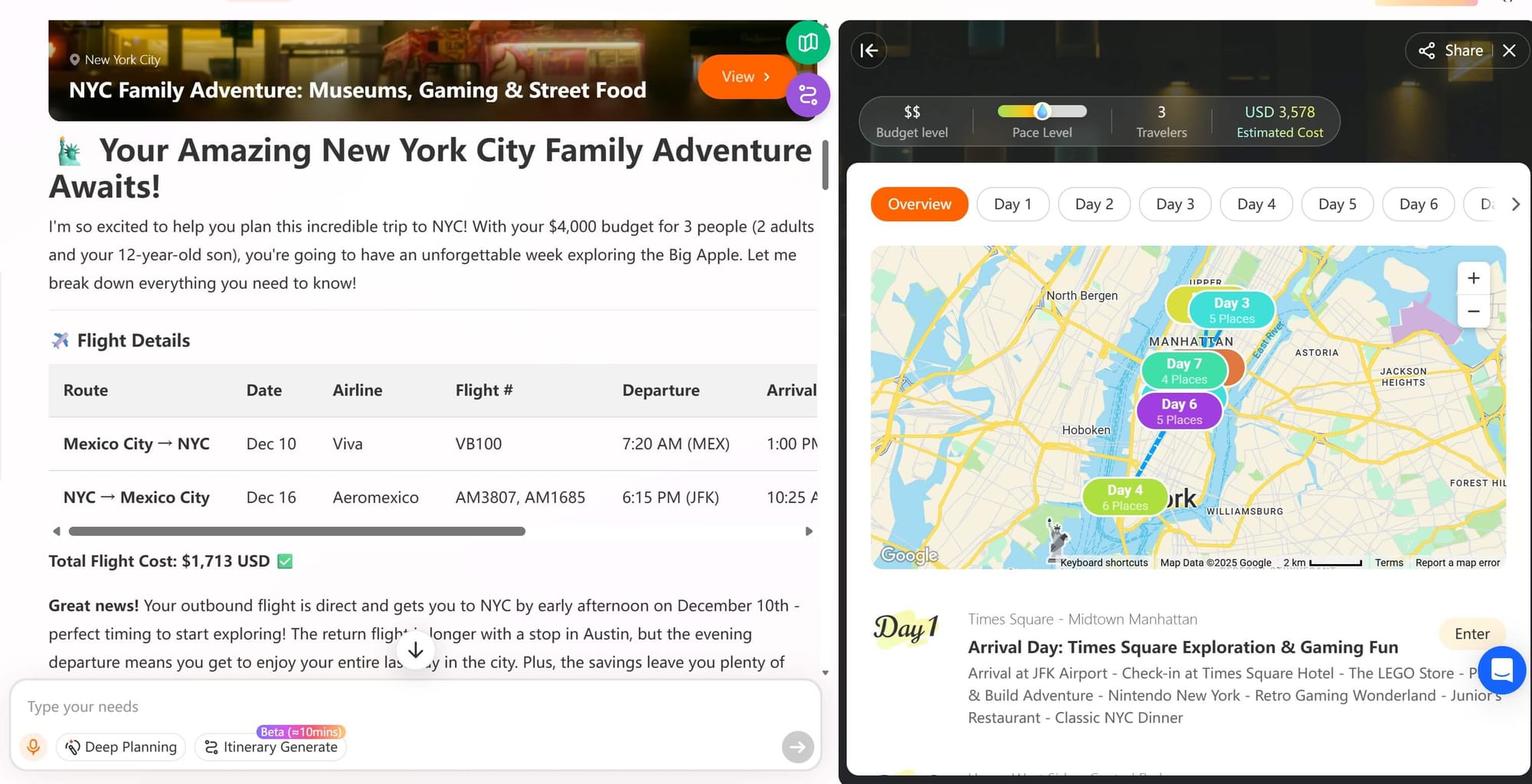Click the 'Type your needs' input field
The image size is (1532, 784).
tap(414, 706)
